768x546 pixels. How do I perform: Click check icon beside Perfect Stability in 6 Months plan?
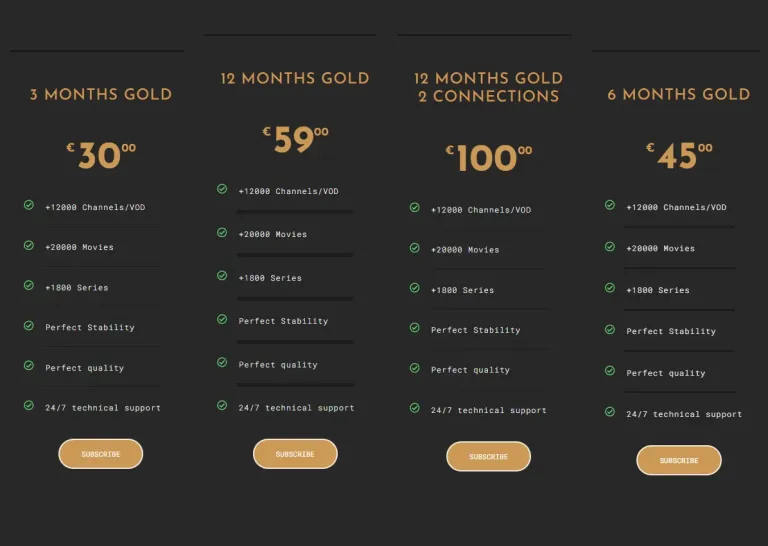(610, 329)
